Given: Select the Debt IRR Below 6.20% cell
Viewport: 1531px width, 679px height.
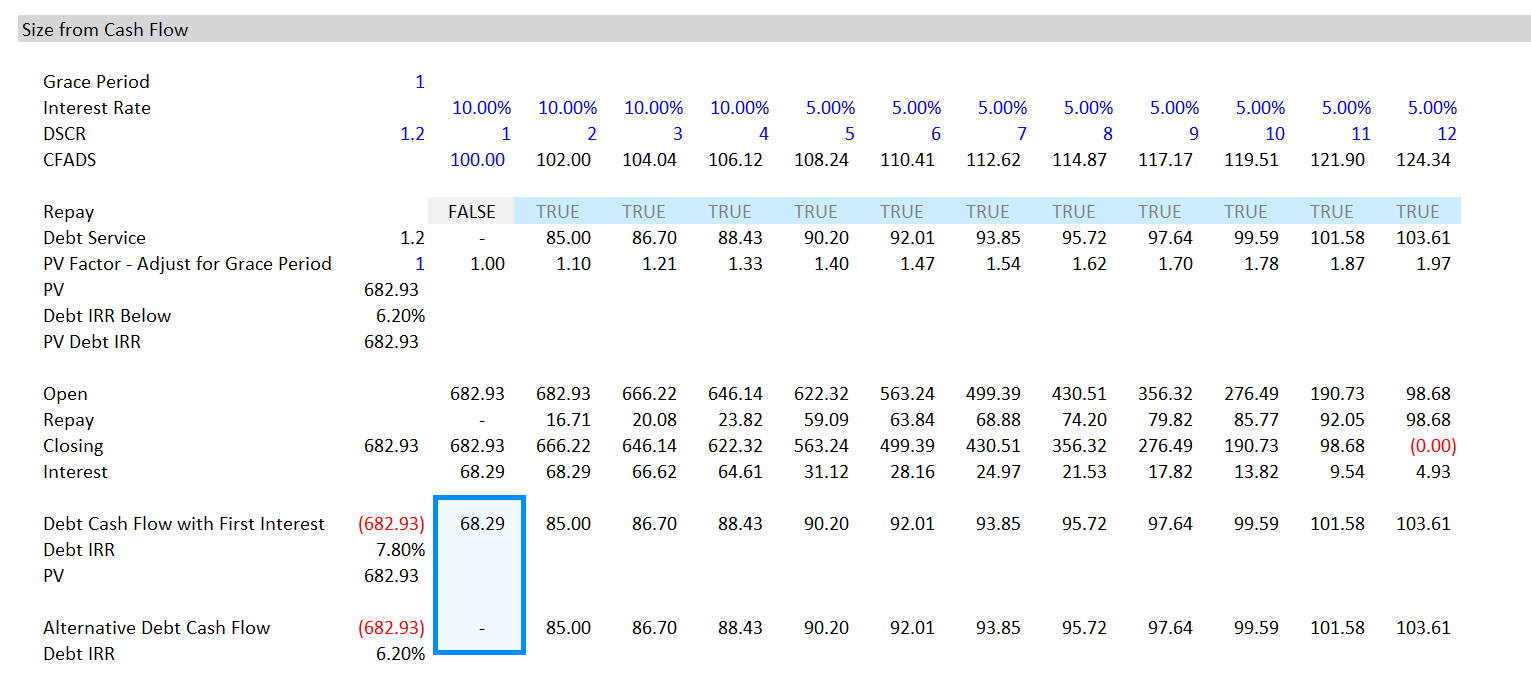Looking at the screenshot, I should click(x=400, y=316).
